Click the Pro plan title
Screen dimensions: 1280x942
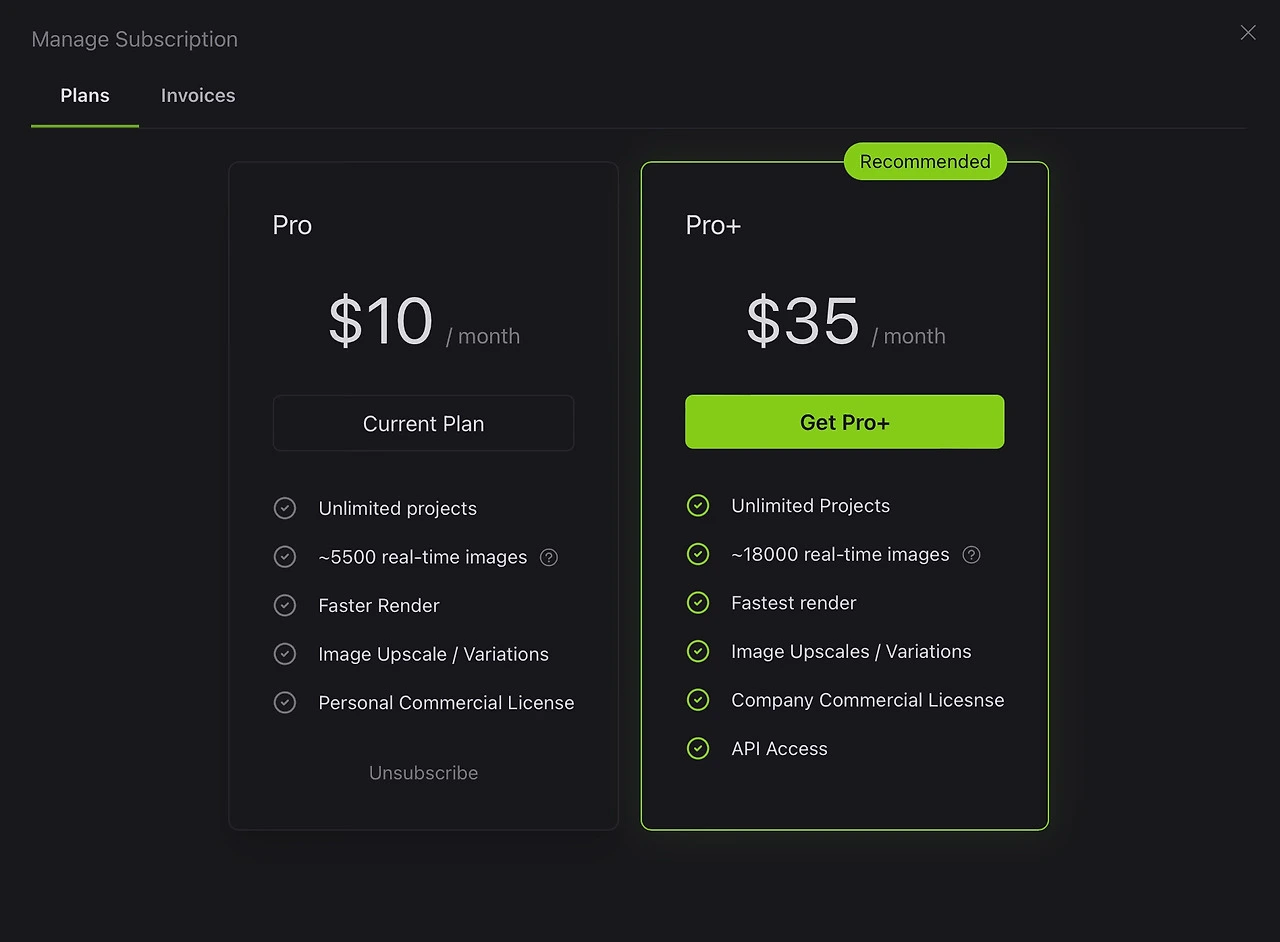292,225
